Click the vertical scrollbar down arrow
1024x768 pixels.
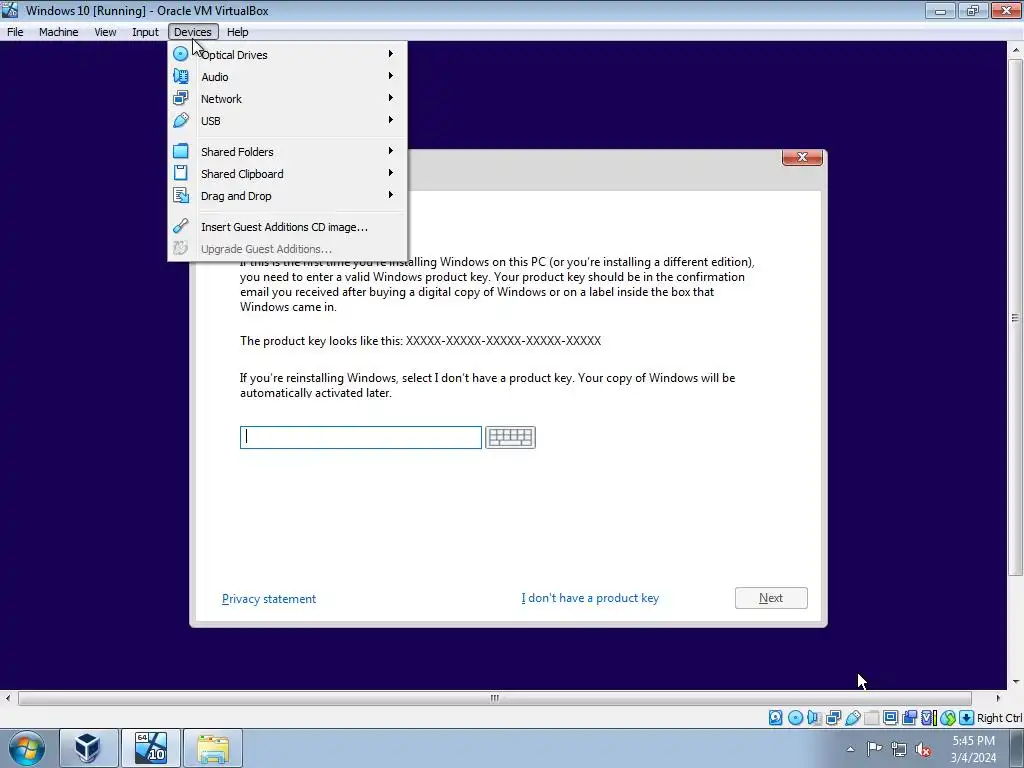[1016, 681]
